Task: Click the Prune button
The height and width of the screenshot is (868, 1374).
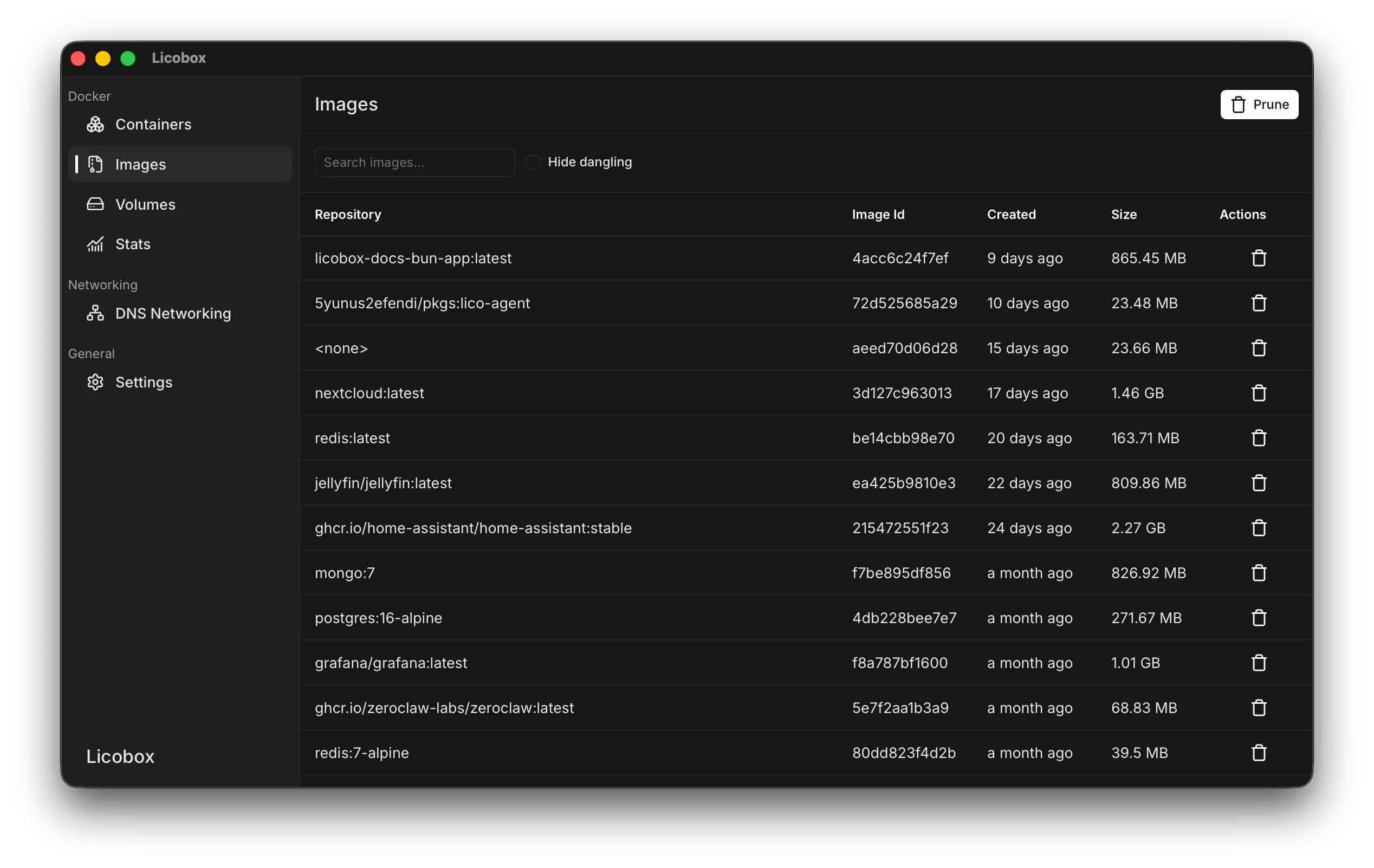Action: (x=1259, y=105)
